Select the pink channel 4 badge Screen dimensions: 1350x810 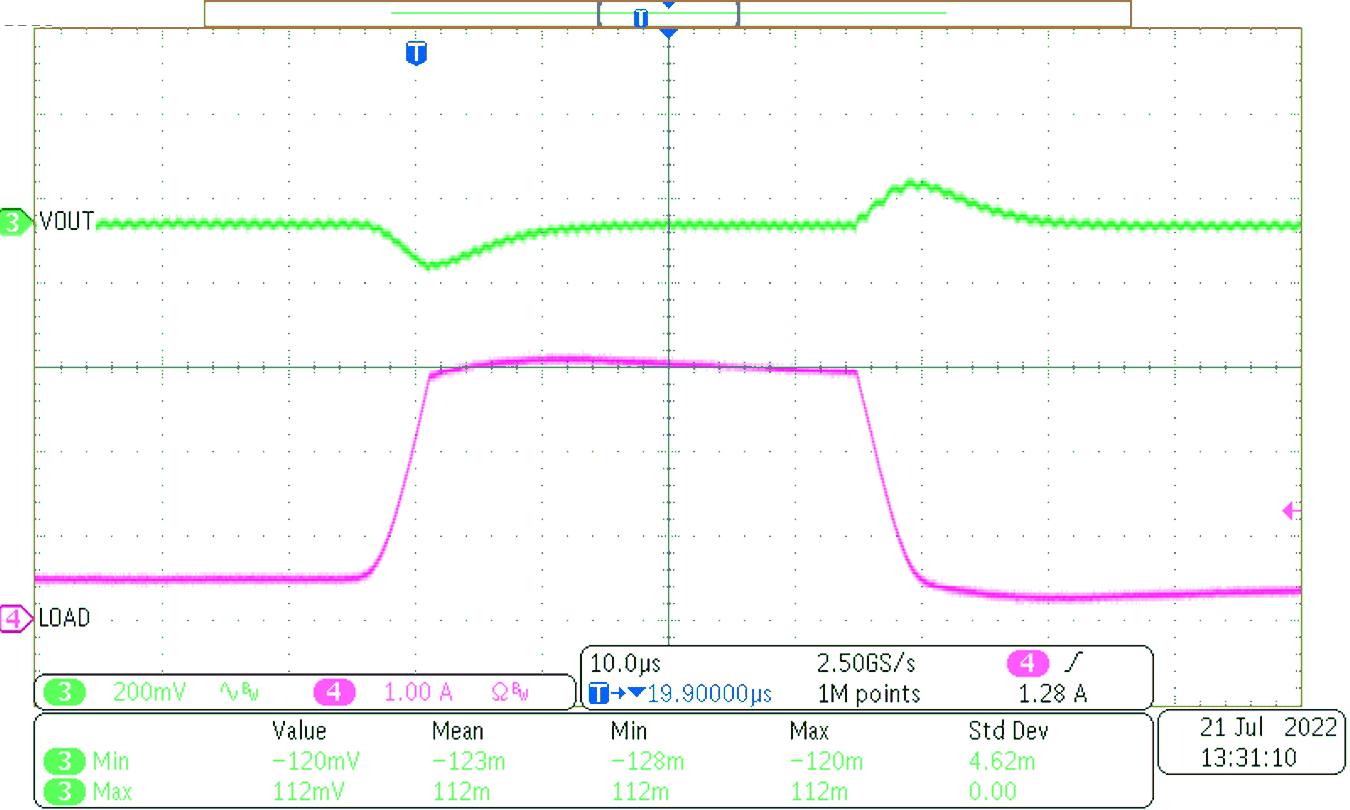[x=334, y=690]
